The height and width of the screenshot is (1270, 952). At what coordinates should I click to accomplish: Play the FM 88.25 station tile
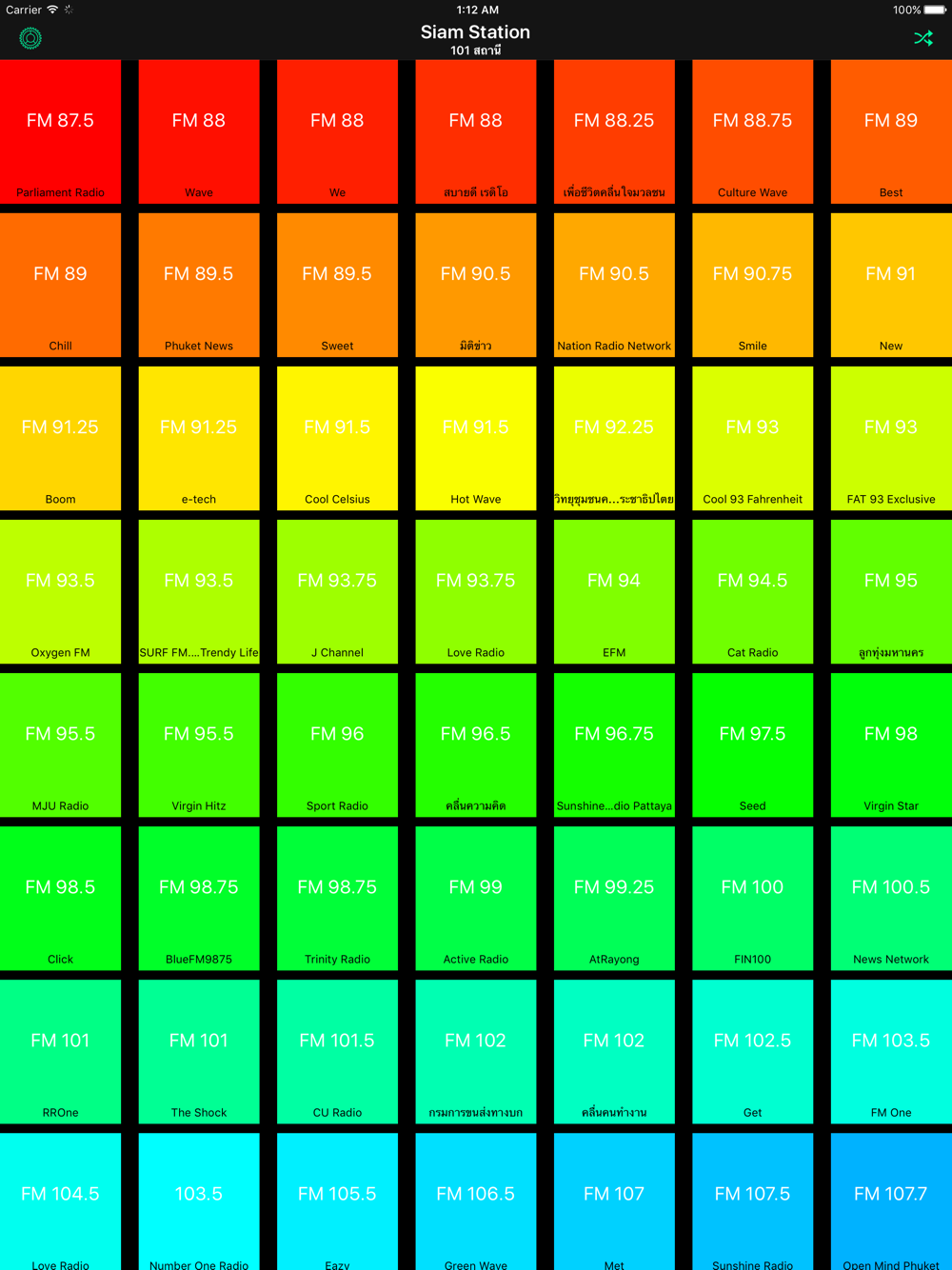point(614,131)
